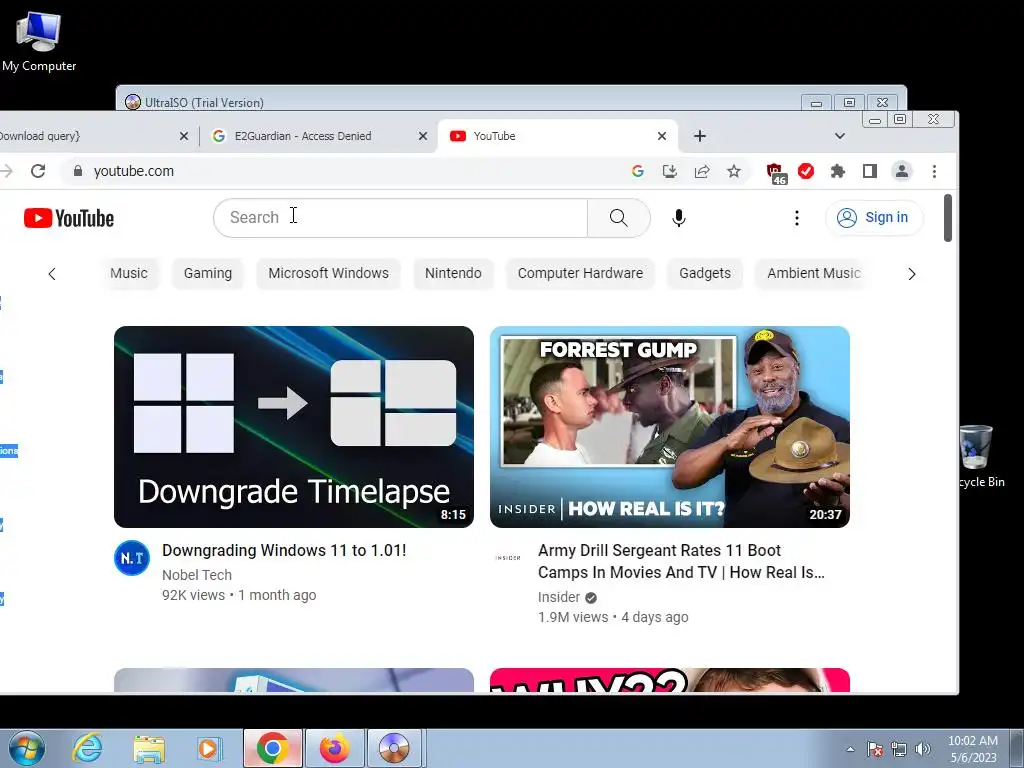This screenshot has height=768, width=1024.
Task: Open Forrest Gump How Real Is It thumbnail
Action: [670, 426]
